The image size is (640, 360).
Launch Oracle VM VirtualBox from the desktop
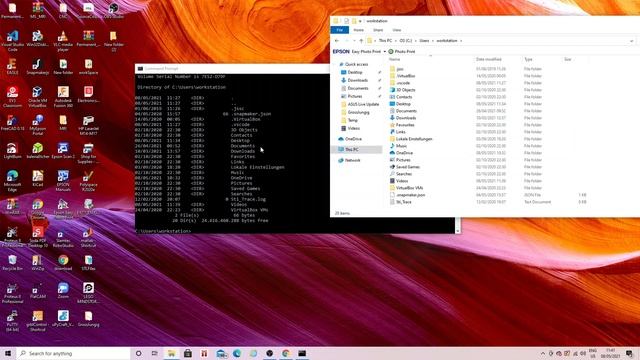click(x=38, y=96)
